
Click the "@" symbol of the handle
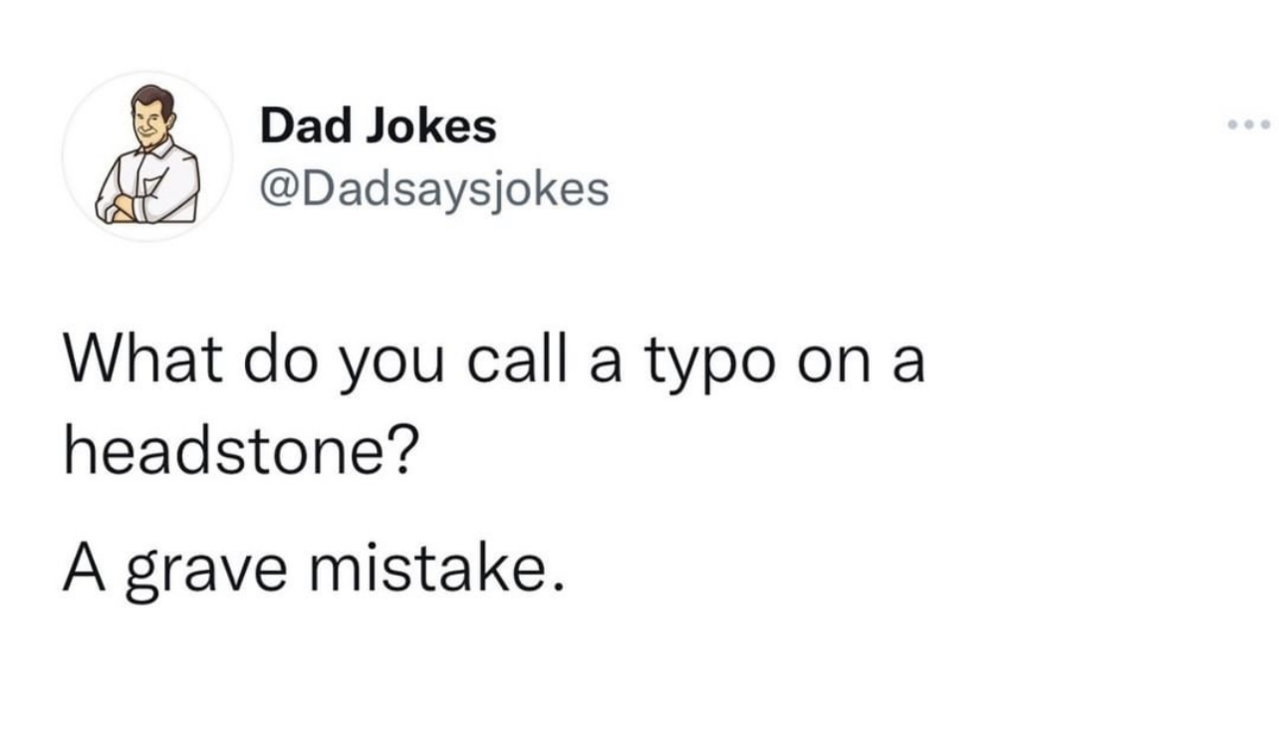tap(280, 188)
